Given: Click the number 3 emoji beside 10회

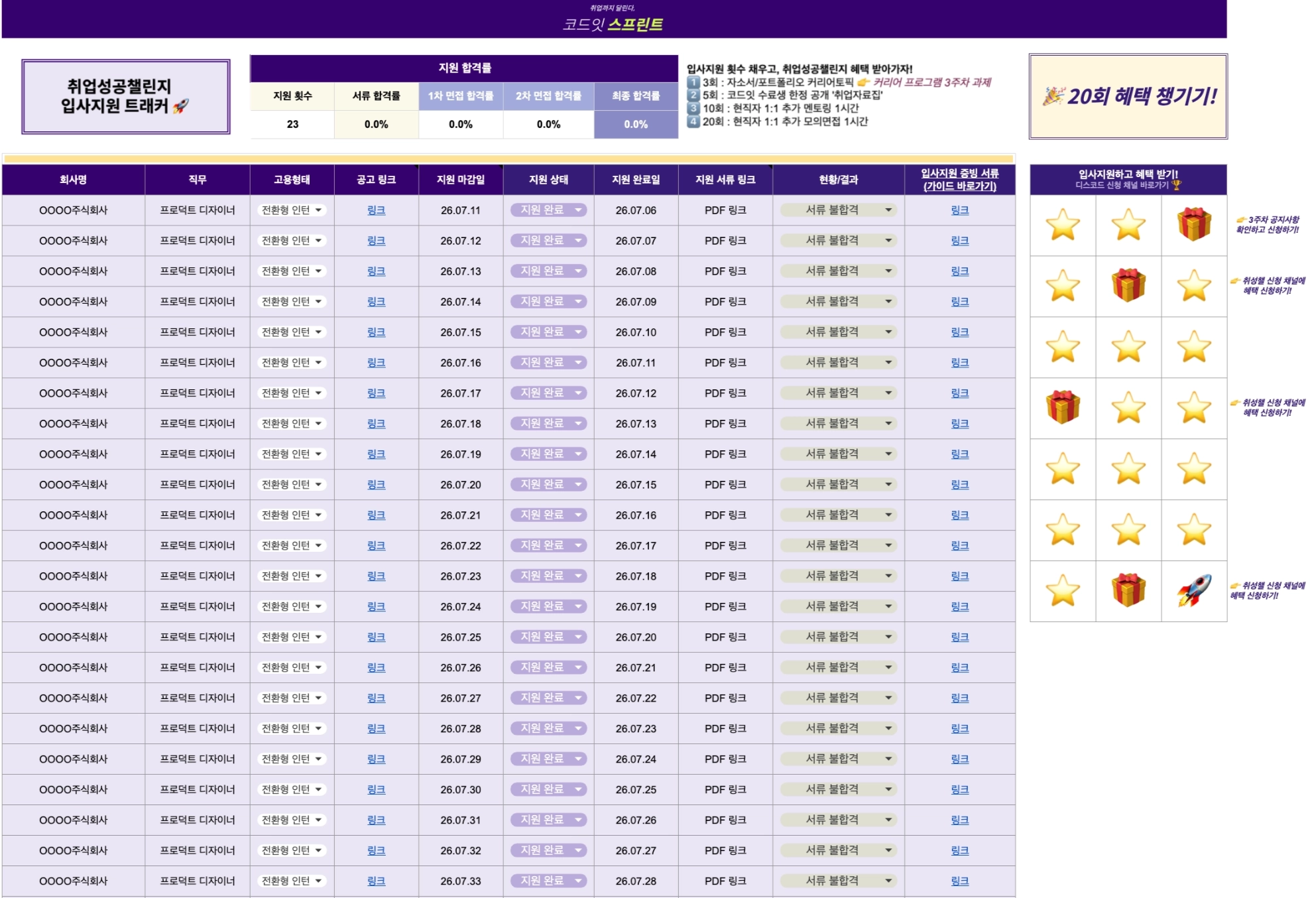Looking at the screenshot, I should tap(693, 108).
